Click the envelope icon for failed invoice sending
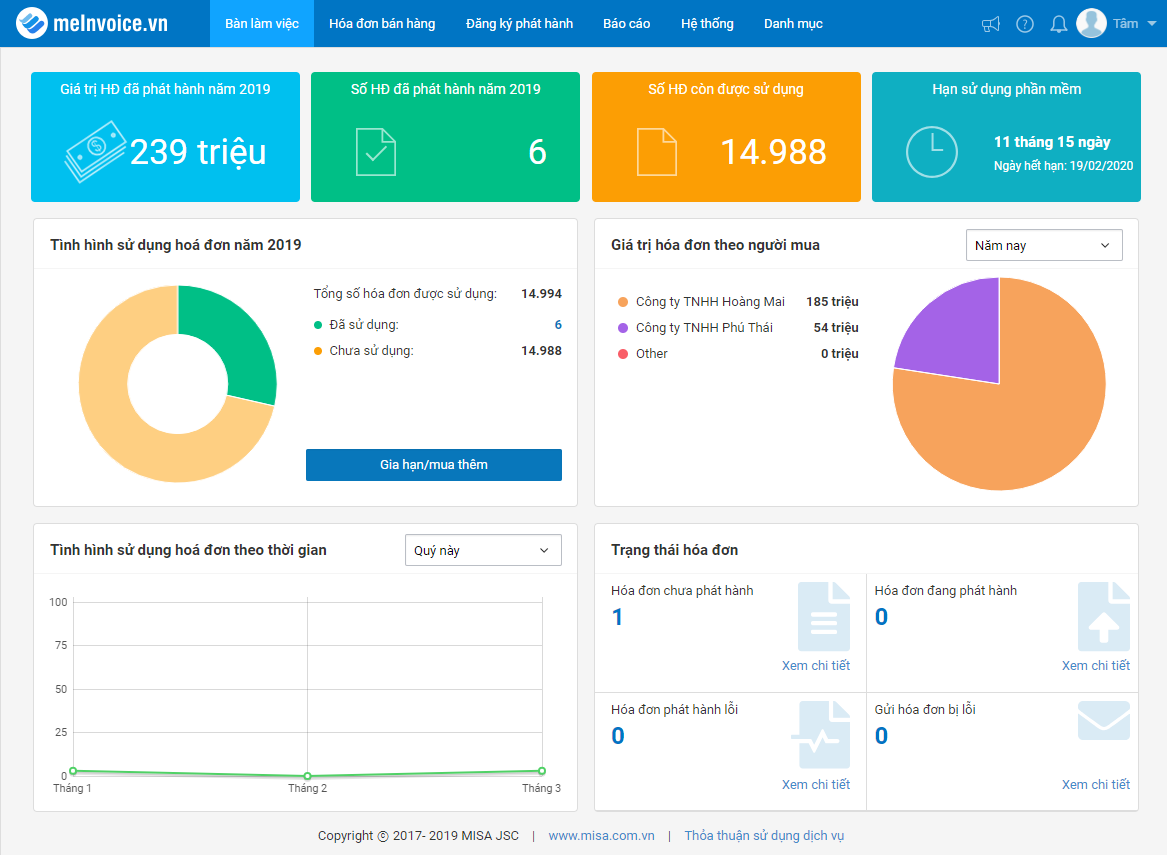1167x855 pixels. (1104, 720)
